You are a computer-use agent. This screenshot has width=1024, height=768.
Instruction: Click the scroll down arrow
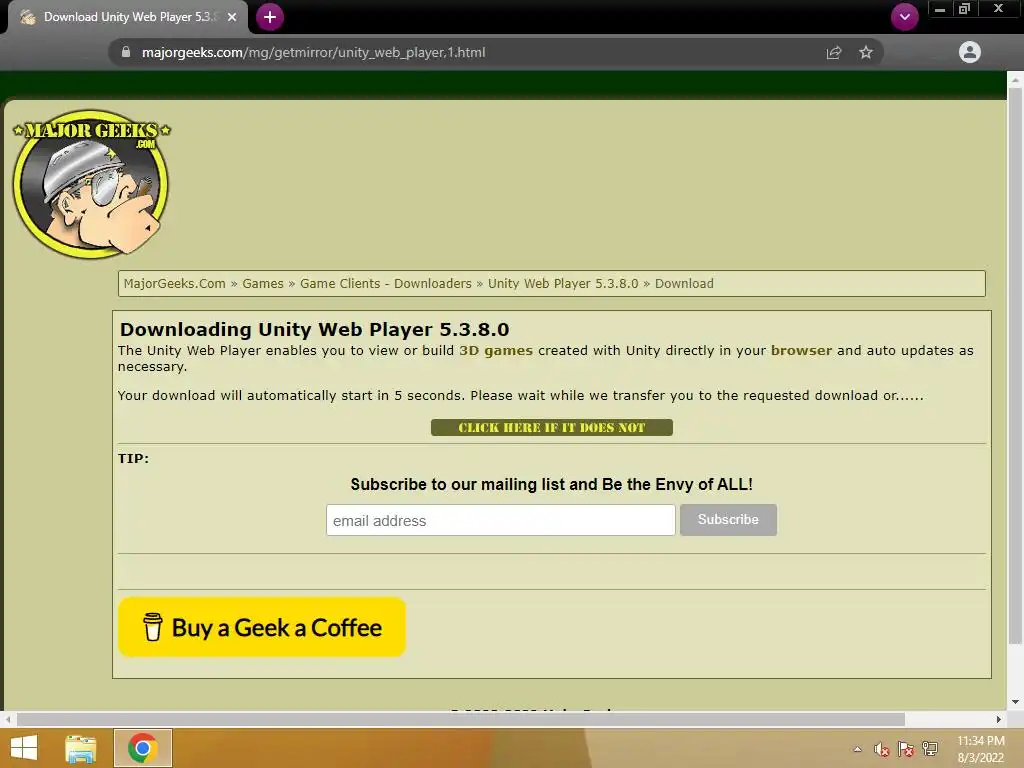(1015, 702)
